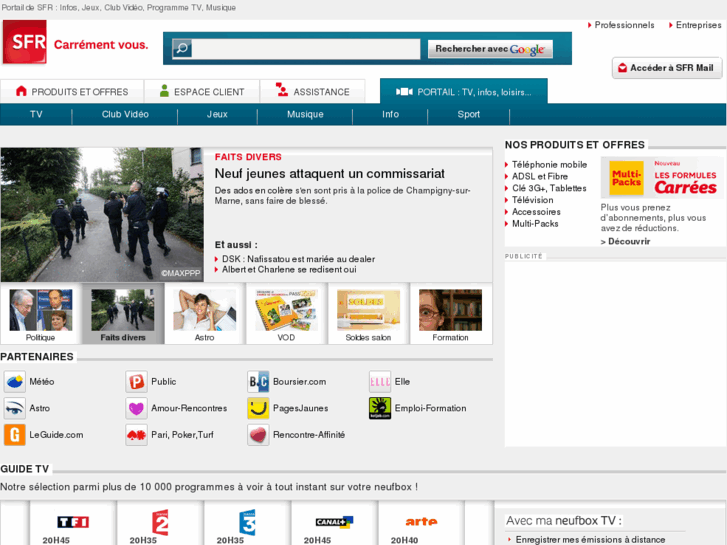Viewport: 727px width, 545px height.
Task: Click Rechercher avec Google button
Action: coord(490,49)
